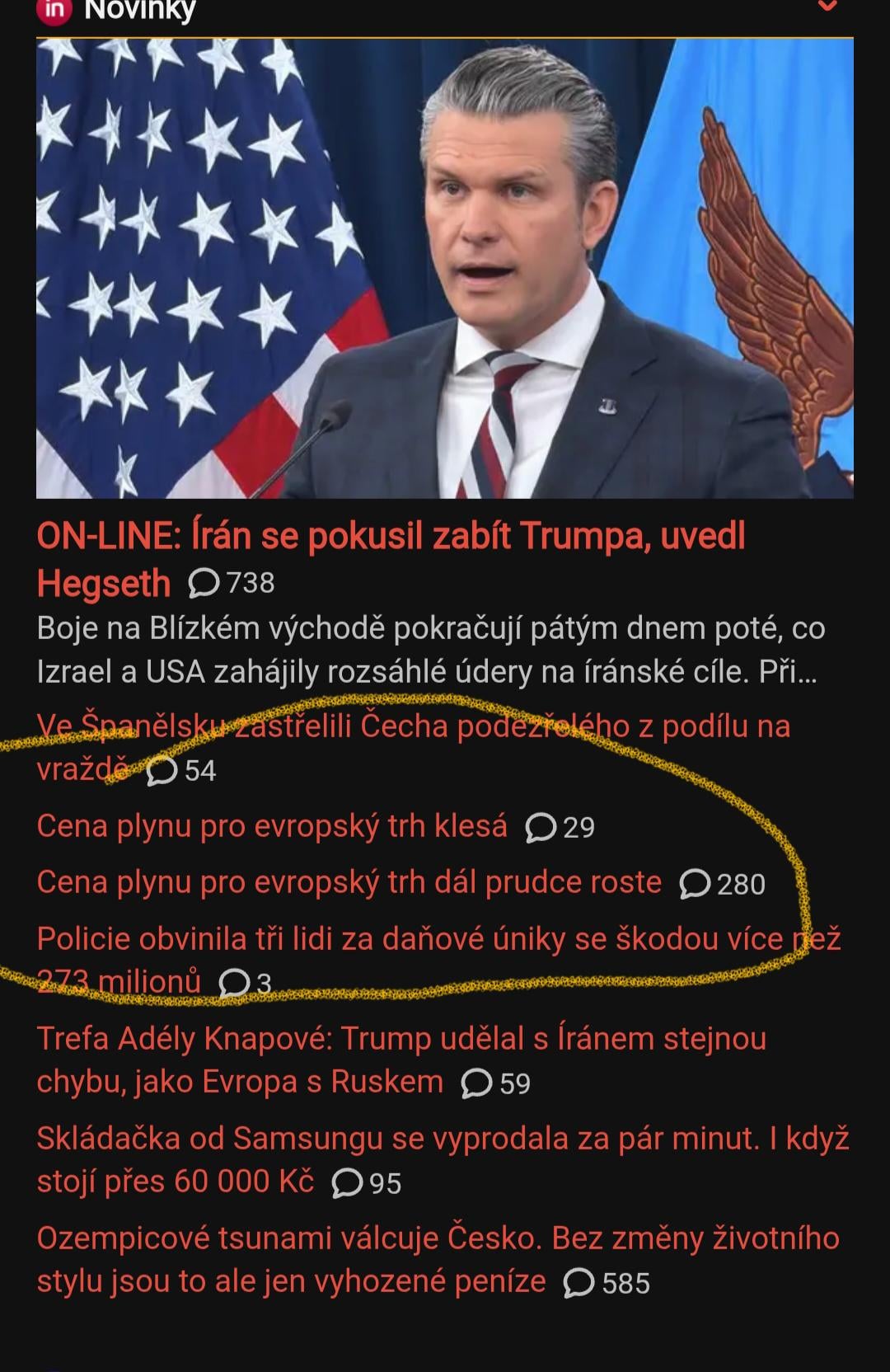Tap the Novinky logo icon
The height and width of the screenshot is (1372, 890).
54,10
